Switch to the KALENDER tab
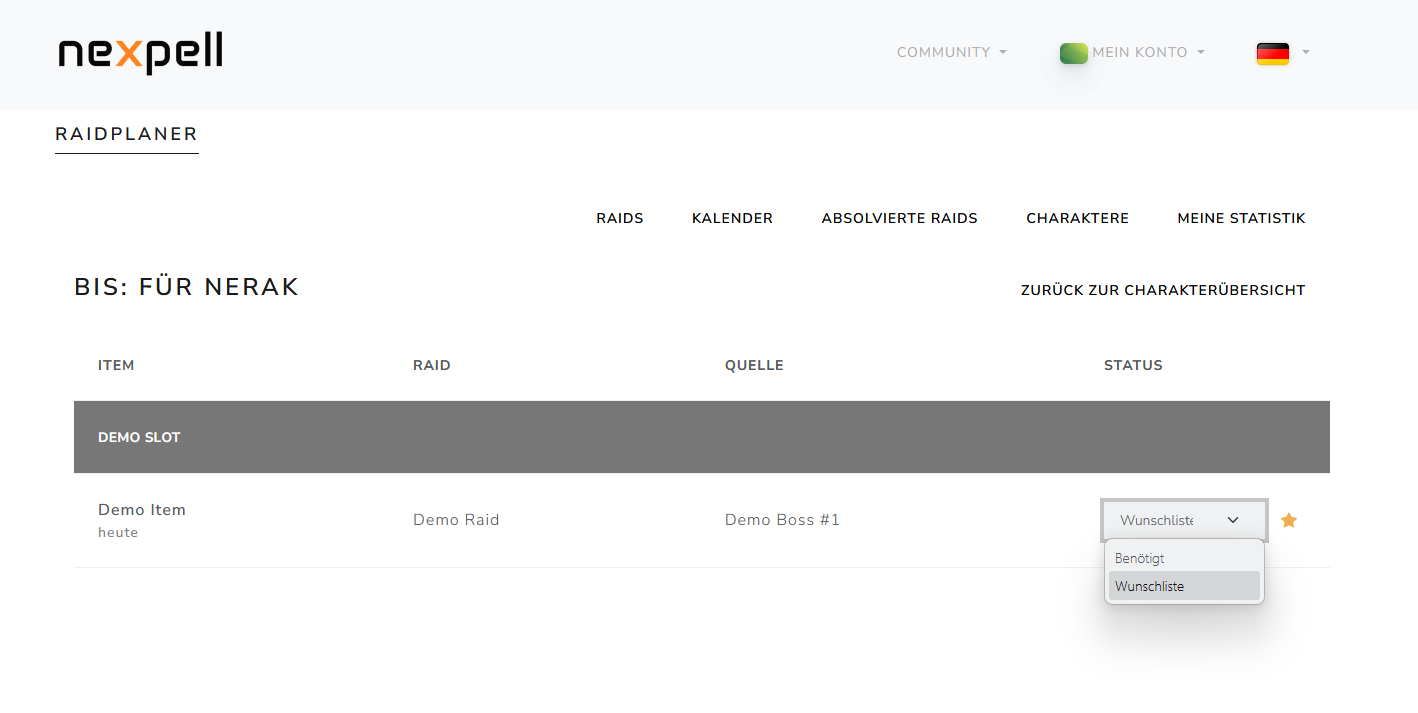Viewport: 1418px width, 713px height. click(732, 218)
